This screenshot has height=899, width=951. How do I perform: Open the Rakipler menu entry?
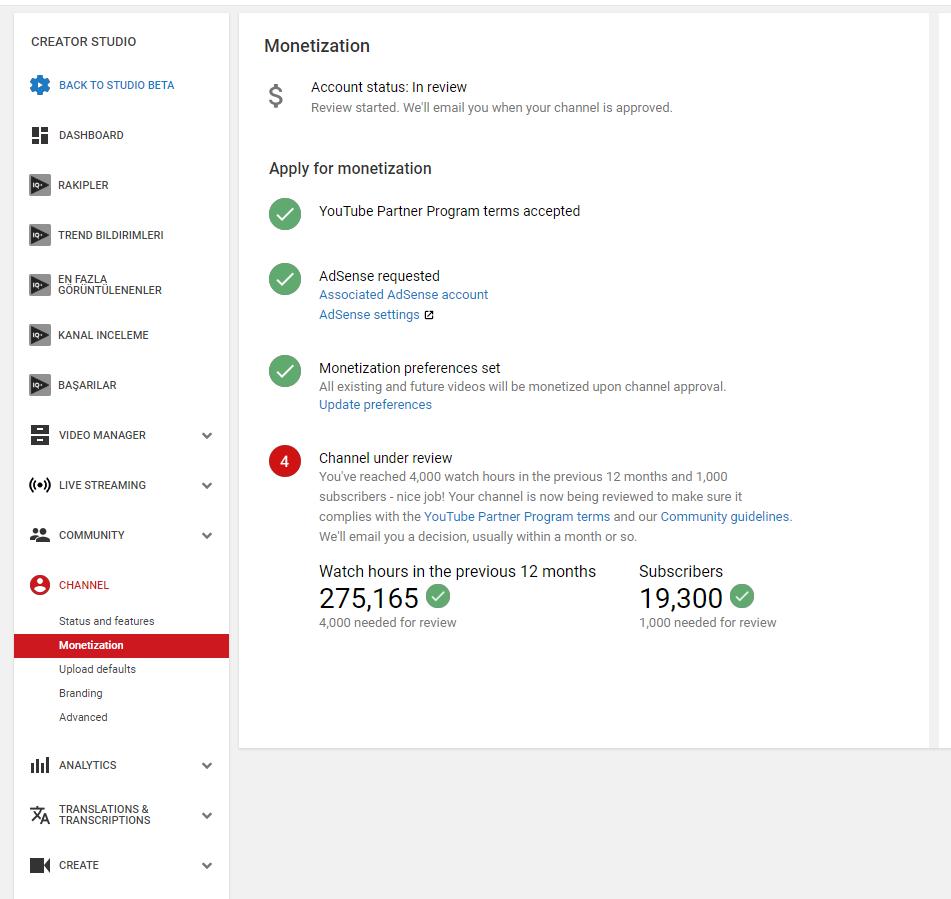point(83,185)
